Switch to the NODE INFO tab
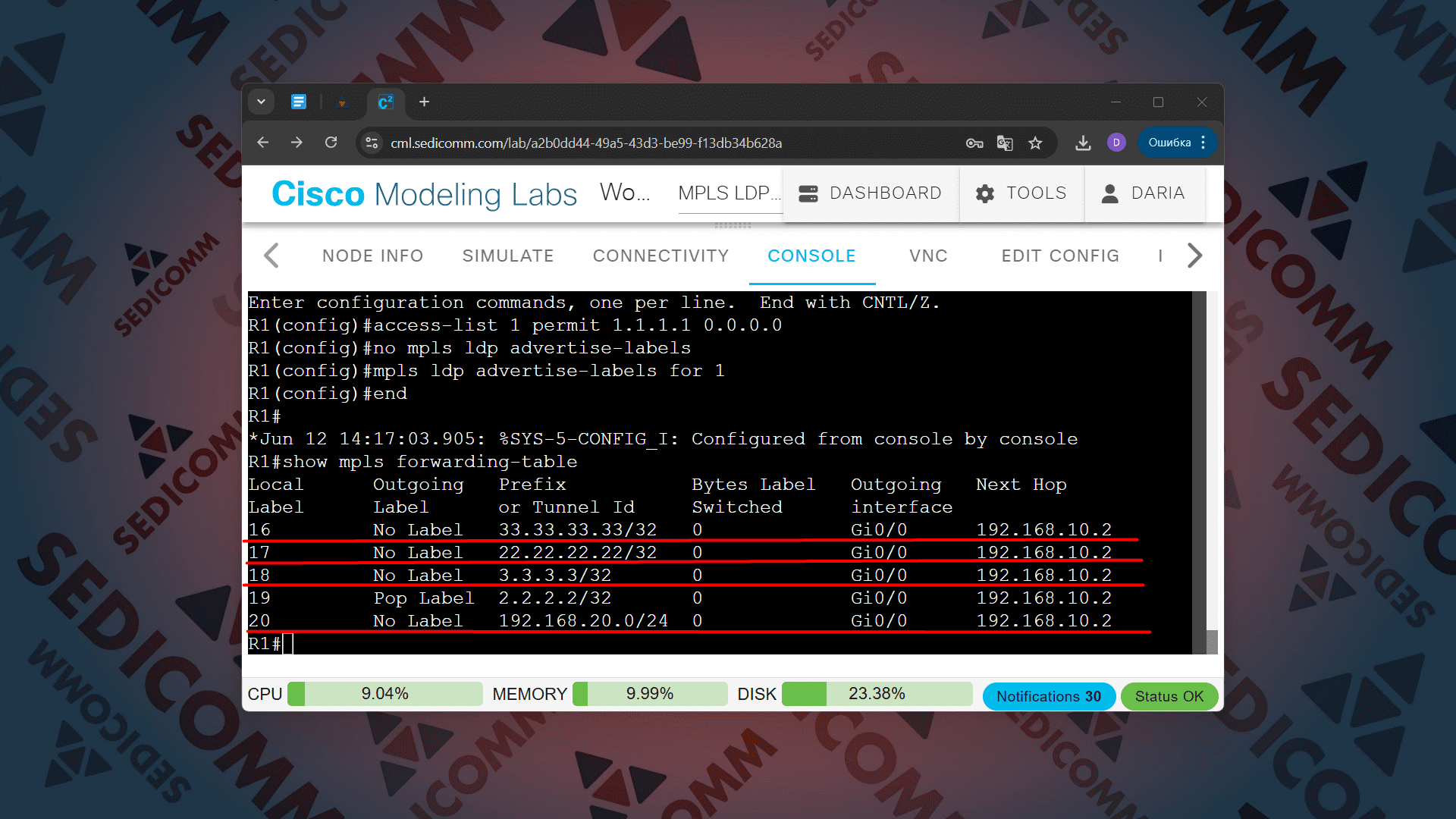This screenshot has height=819, width=1456. click(373, 256)
